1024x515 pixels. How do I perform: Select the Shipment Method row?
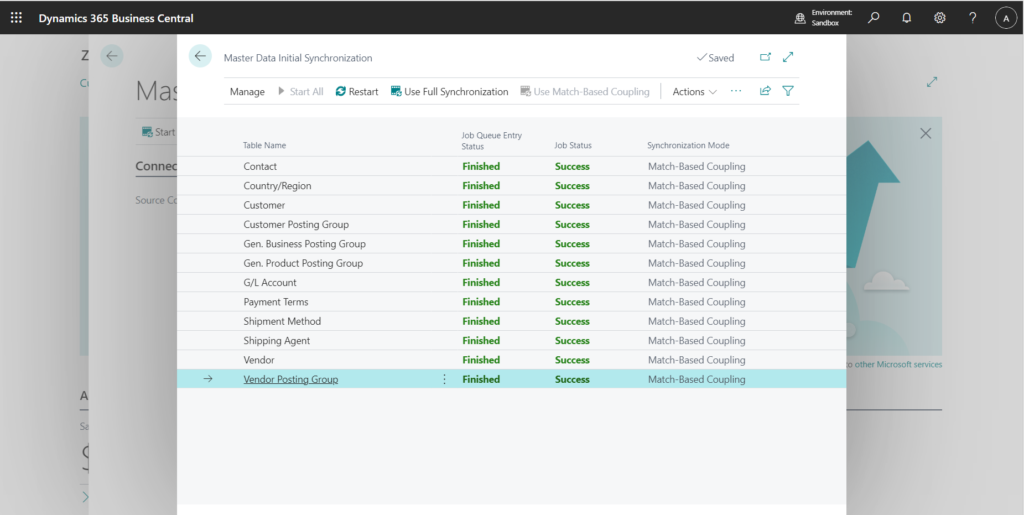[511, 321]
